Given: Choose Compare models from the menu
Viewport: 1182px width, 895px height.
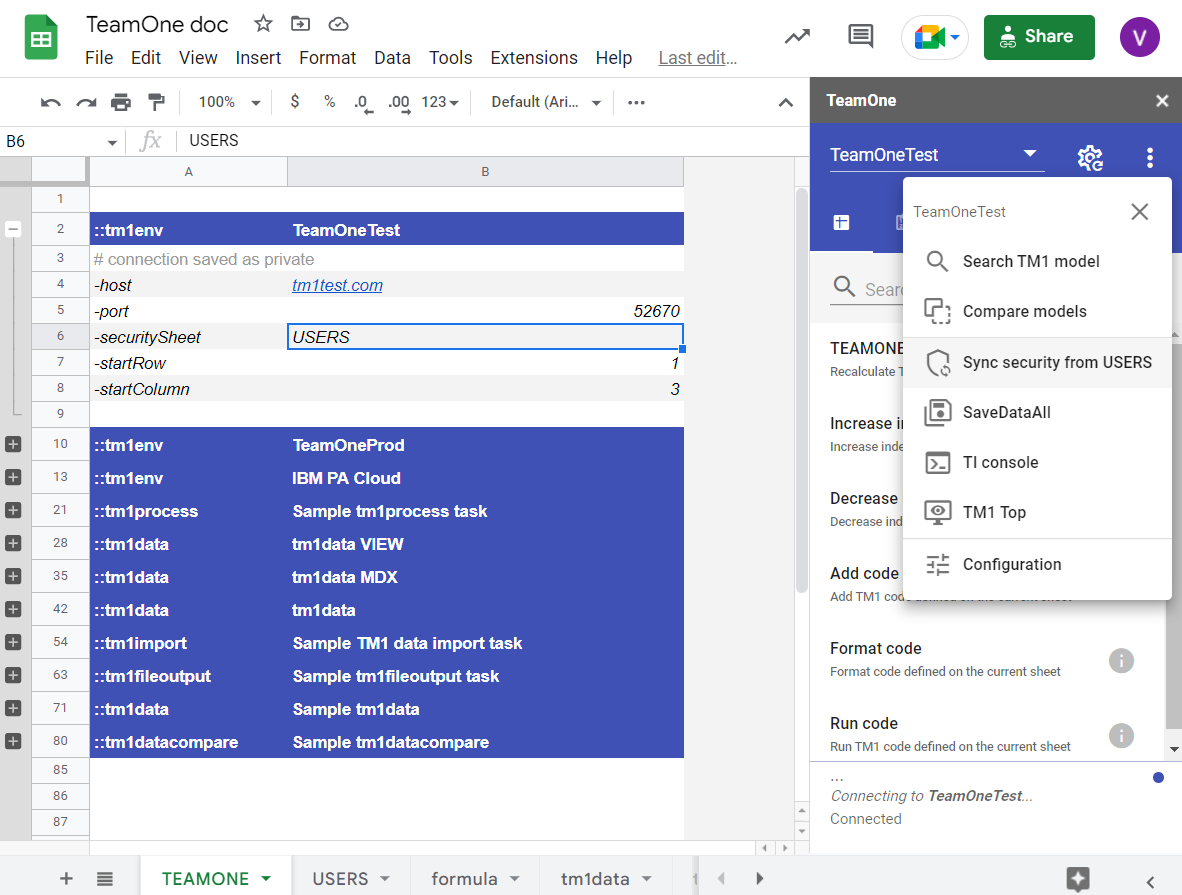Looking at the screenshot, I should click(1037, 311).
